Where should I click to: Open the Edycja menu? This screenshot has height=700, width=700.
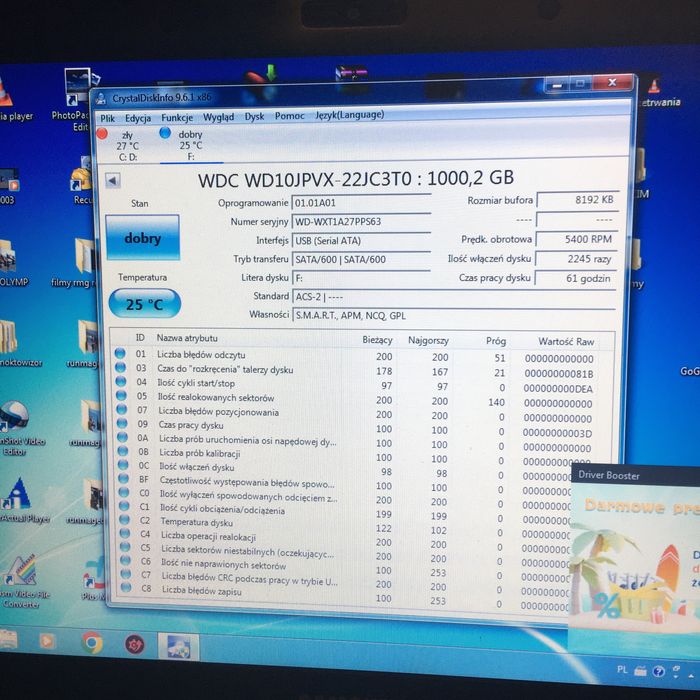138,118
